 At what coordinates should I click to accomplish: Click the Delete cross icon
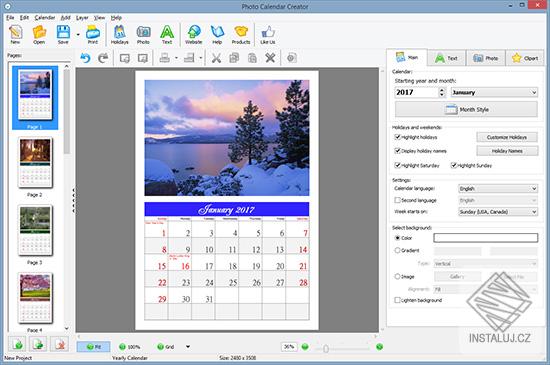270,58
